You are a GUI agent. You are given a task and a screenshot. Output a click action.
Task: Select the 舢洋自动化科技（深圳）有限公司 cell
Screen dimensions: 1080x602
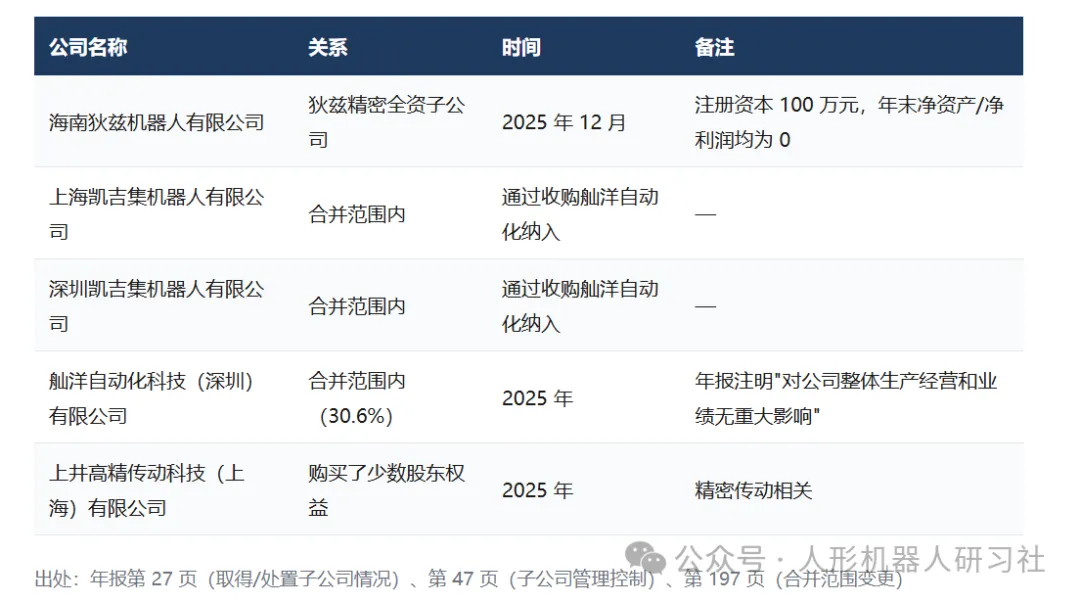(x=152, y=398)
